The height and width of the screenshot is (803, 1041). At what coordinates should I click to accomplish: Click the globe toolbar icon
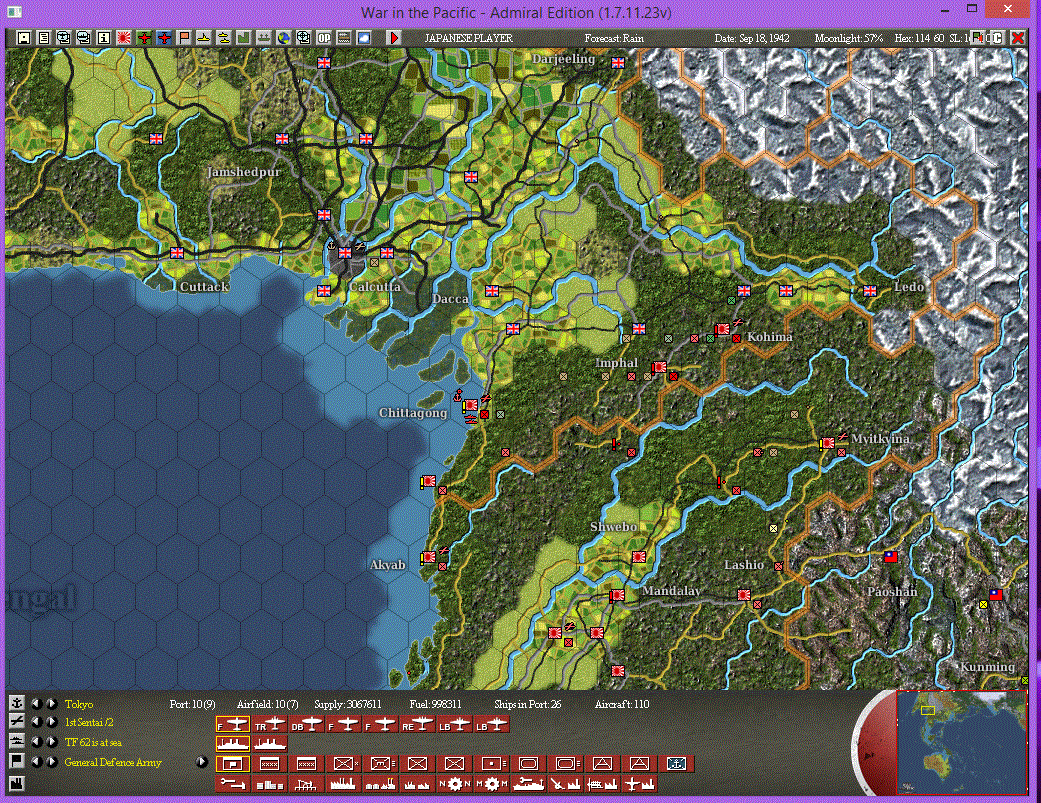pos(283,38)
